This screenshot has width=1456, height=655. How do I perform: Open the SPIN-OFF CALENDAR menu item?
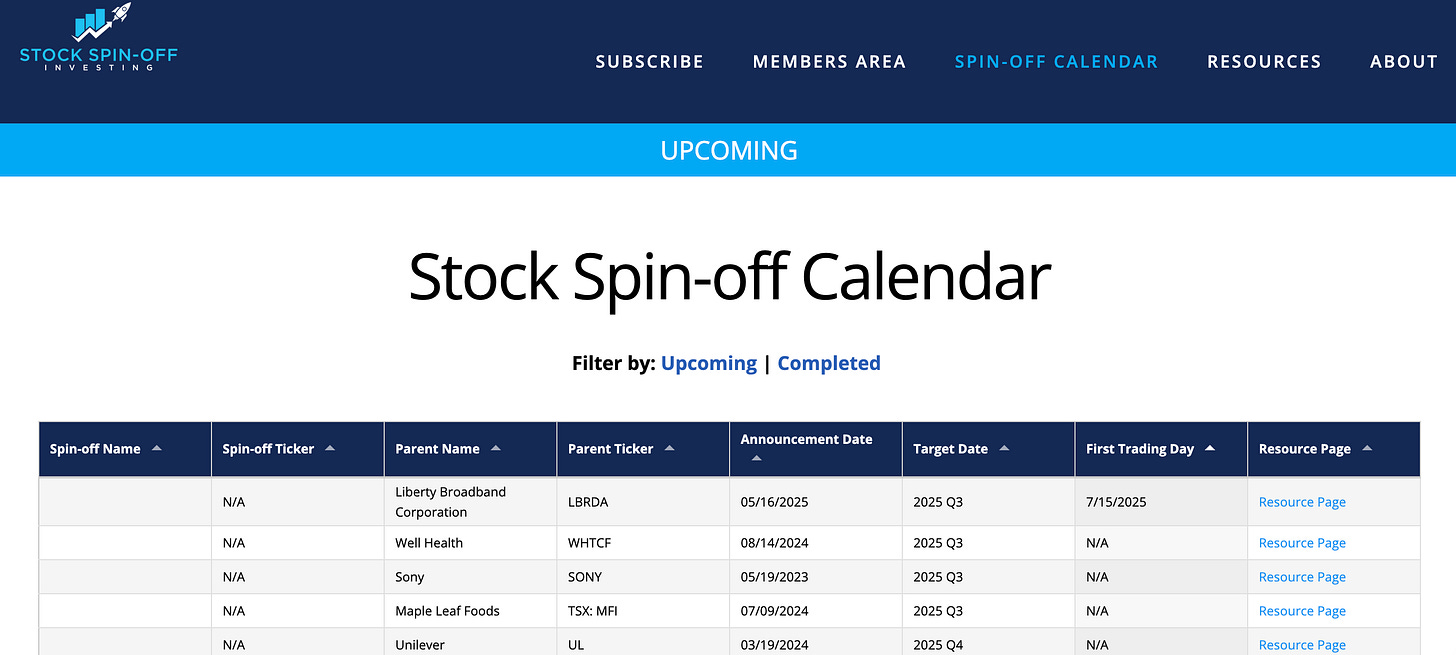(x=1056, y=62)
